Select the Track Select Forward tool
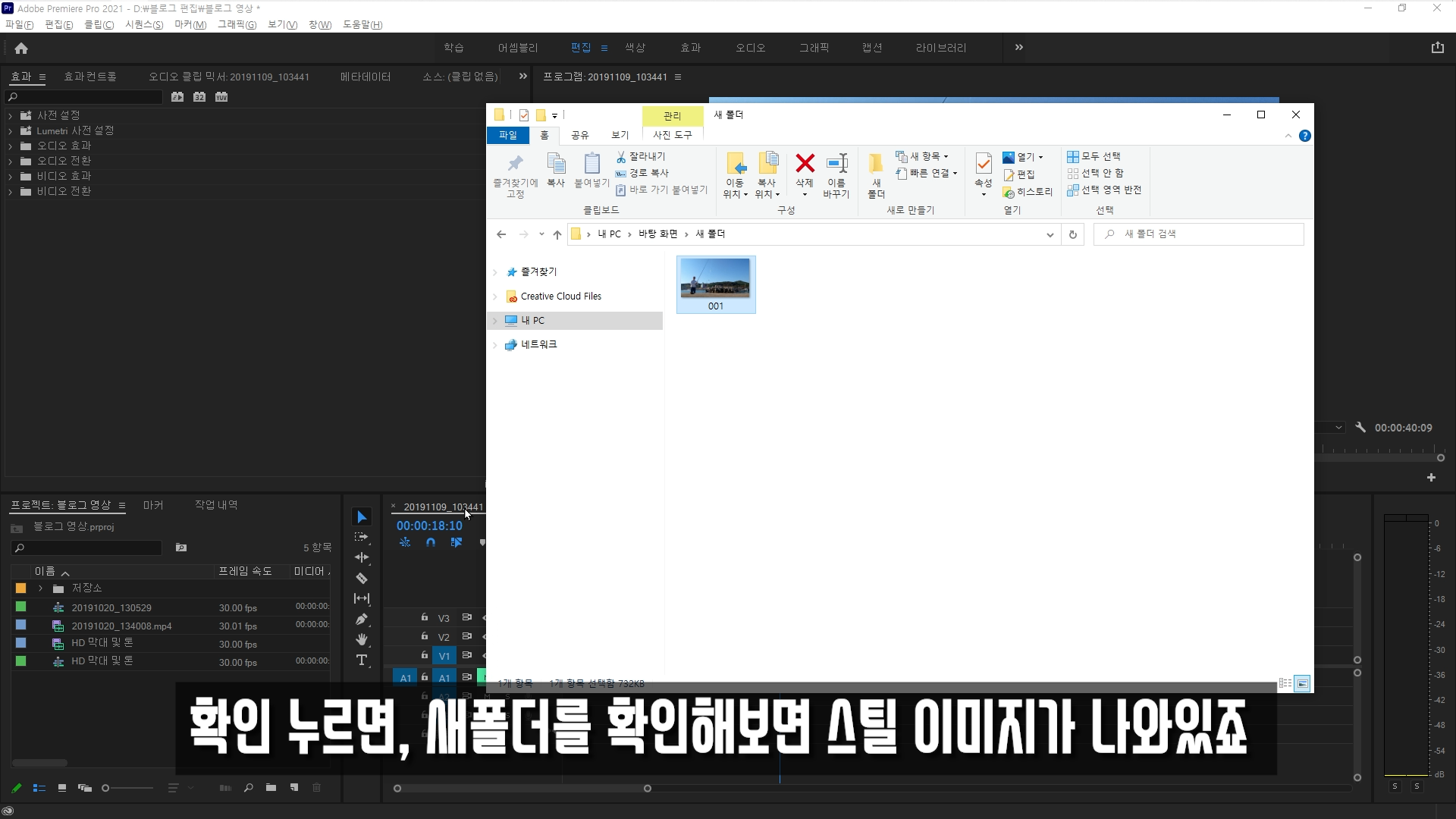Image resolution: width=1456 pixels, height=819 pixels. pos(362,537)
